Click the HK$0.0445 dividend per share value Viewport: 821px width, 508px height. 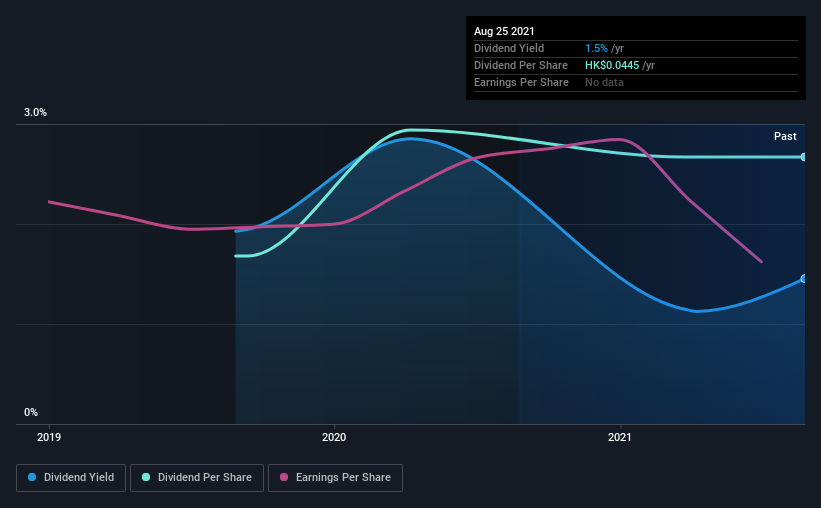(x=612, y=65)
